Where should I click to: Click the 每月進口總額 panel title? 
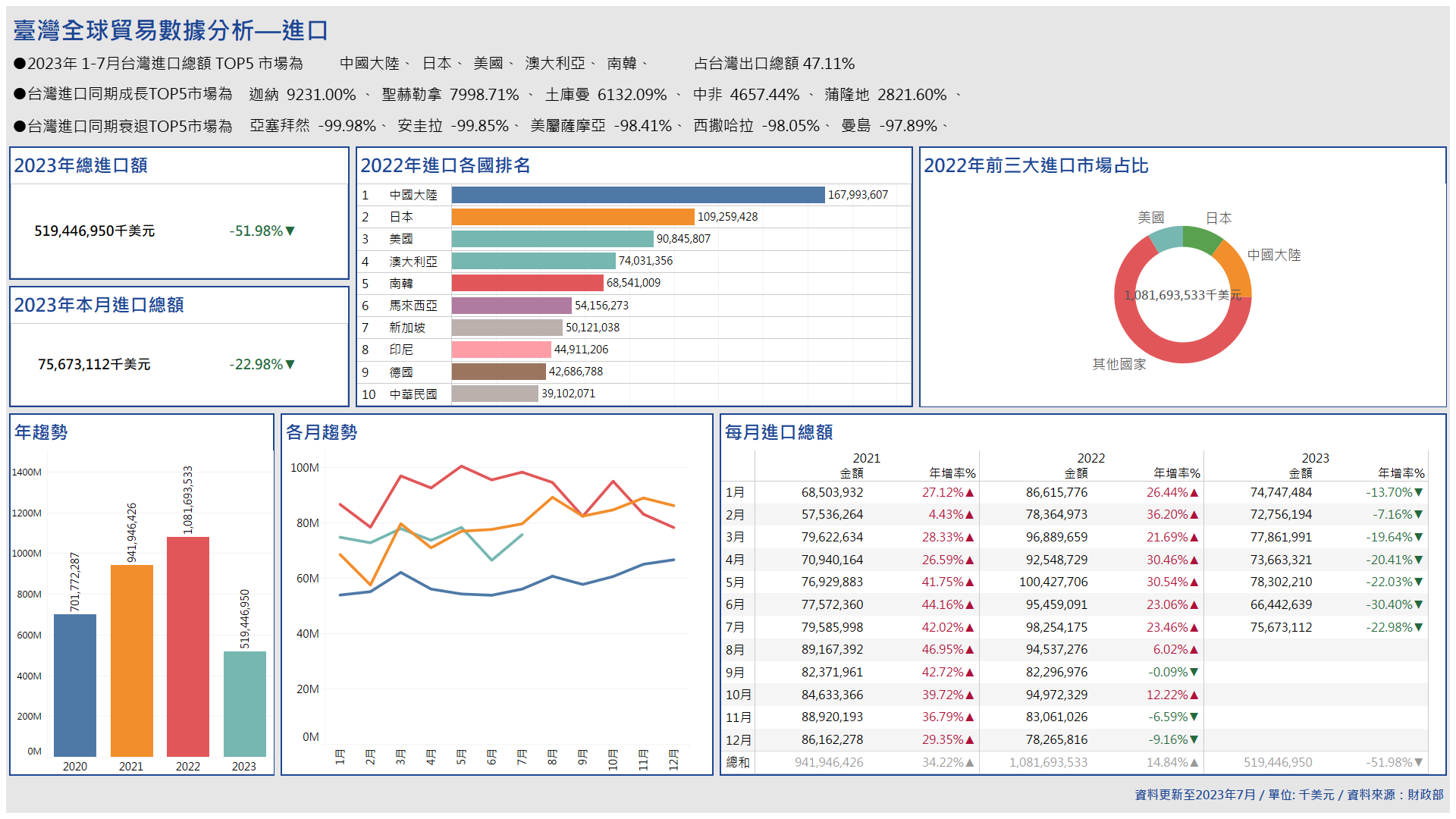pyautogui.click(x=780, y=431)
